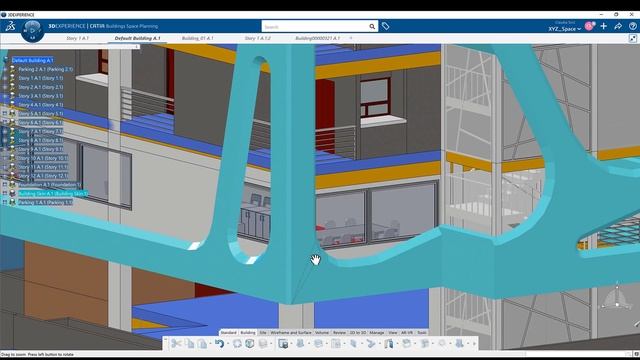Open the user profile avatar
640x360 pixels.
click(x=589, y=26)
